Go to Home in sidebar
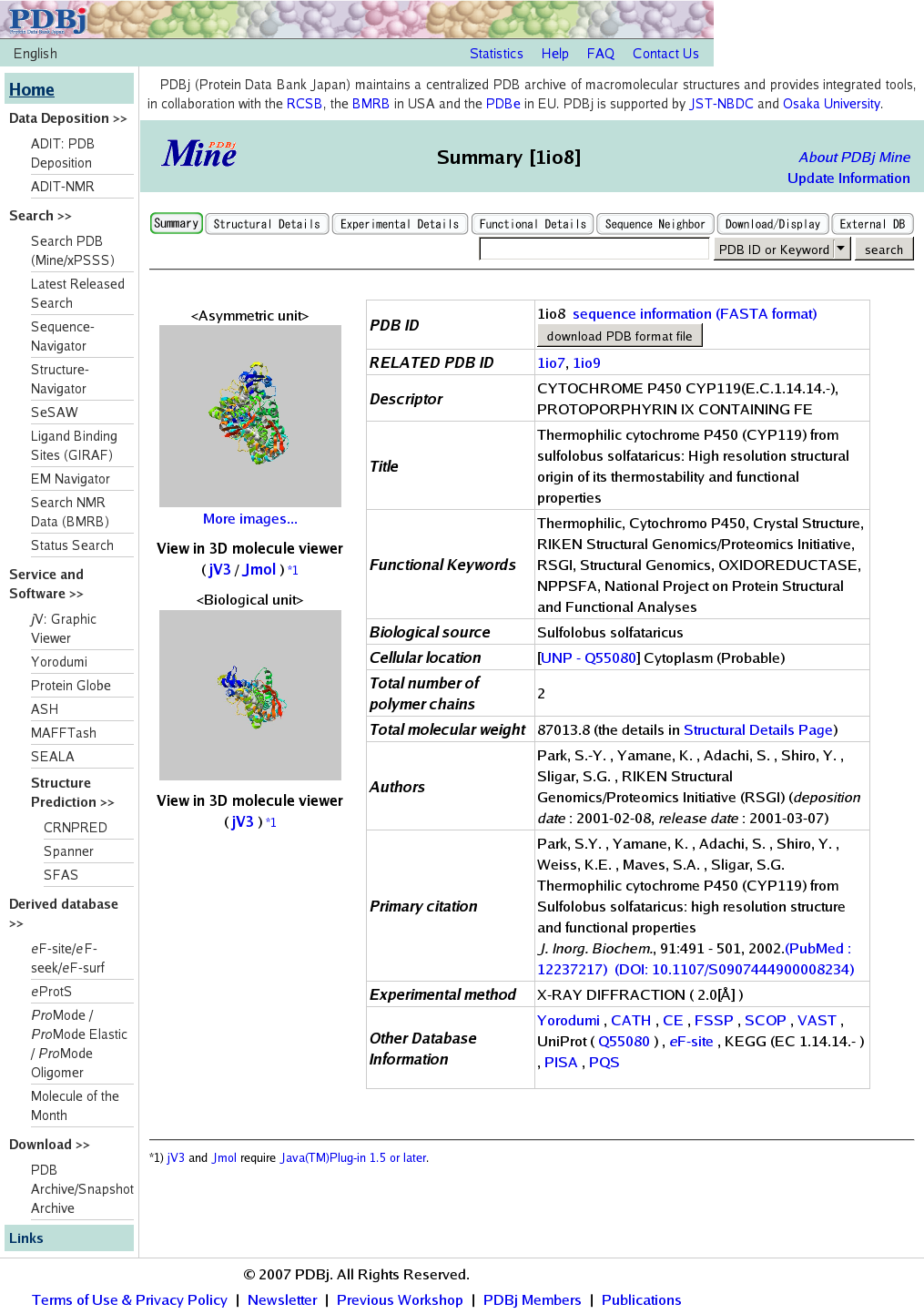 point(32,89)
